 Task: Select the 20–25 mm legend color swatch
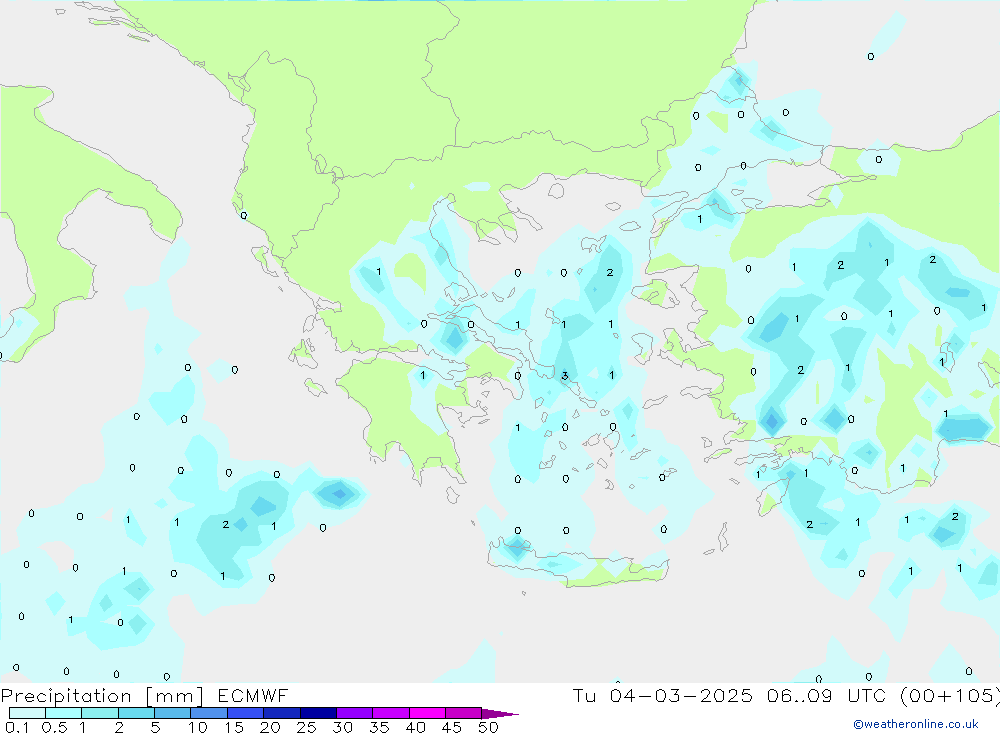pyautogui.click(x=281, y=713)
